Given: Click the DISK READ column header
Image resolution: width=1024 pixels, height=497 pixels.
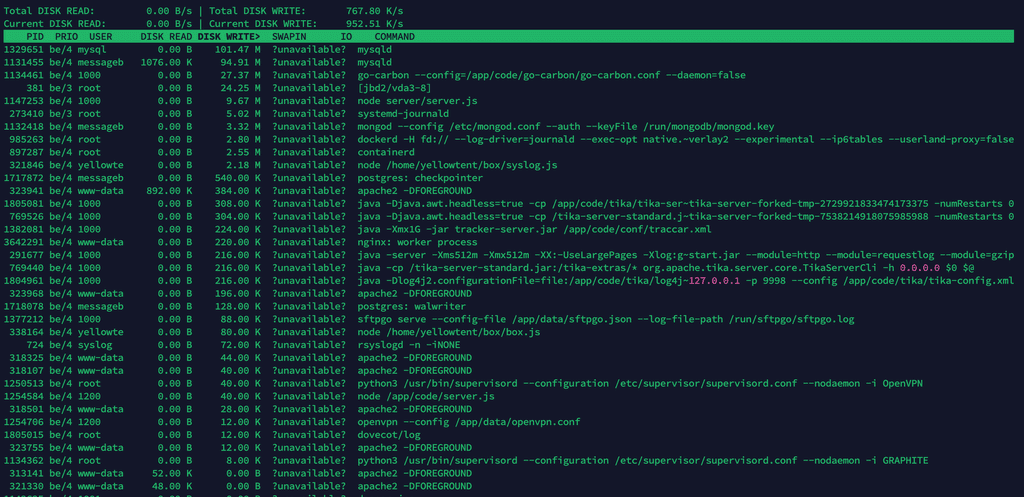Looking at the screenshot, I should click(x=166, y=36).
